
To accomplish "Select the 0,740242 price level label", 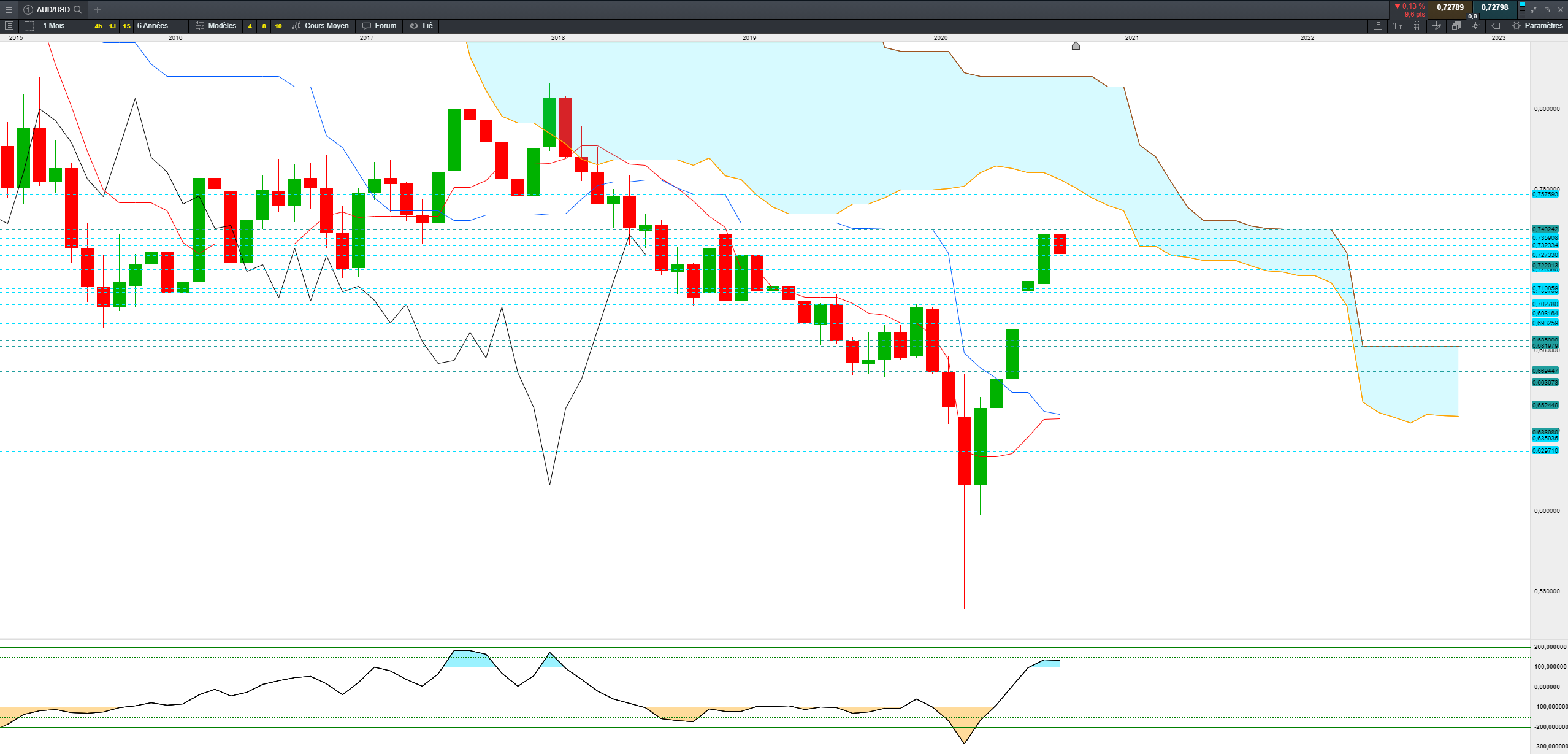I will (1545, 229).
